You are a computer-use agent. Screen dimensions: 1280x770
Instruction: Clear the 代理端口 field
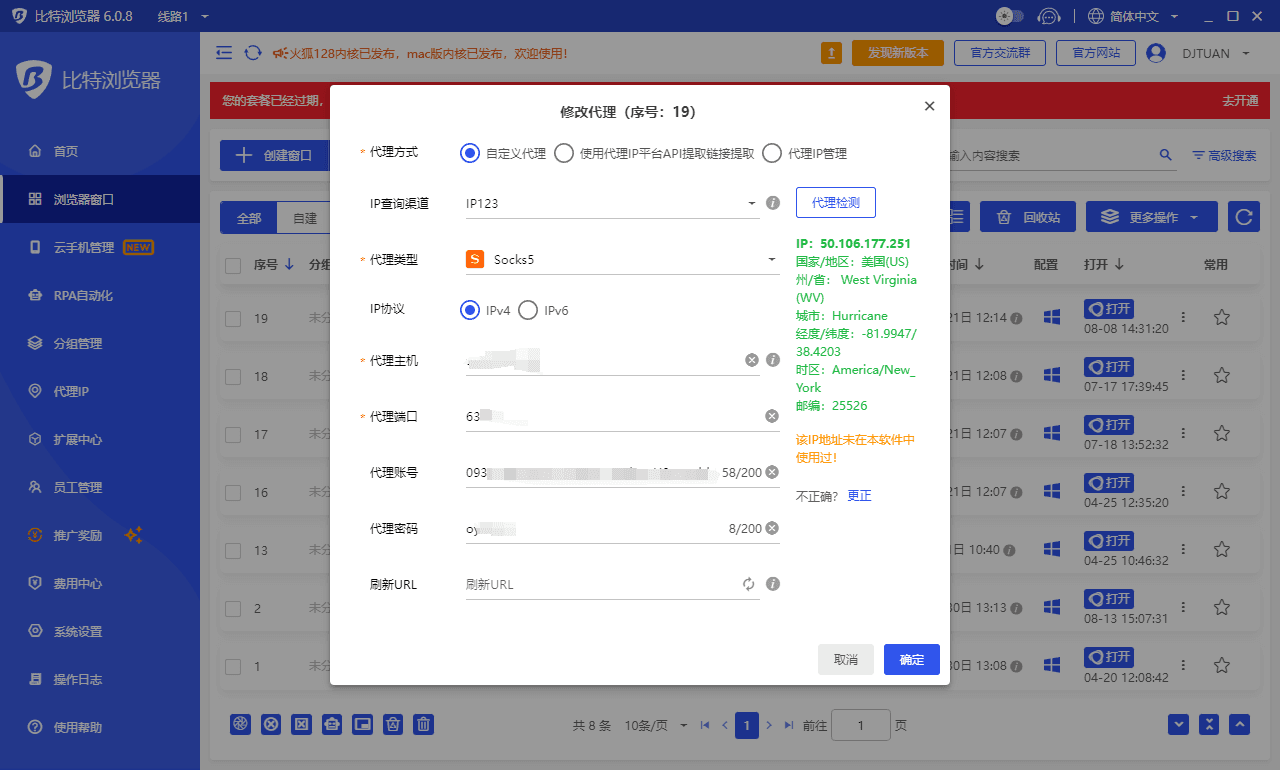click(772, 416)
